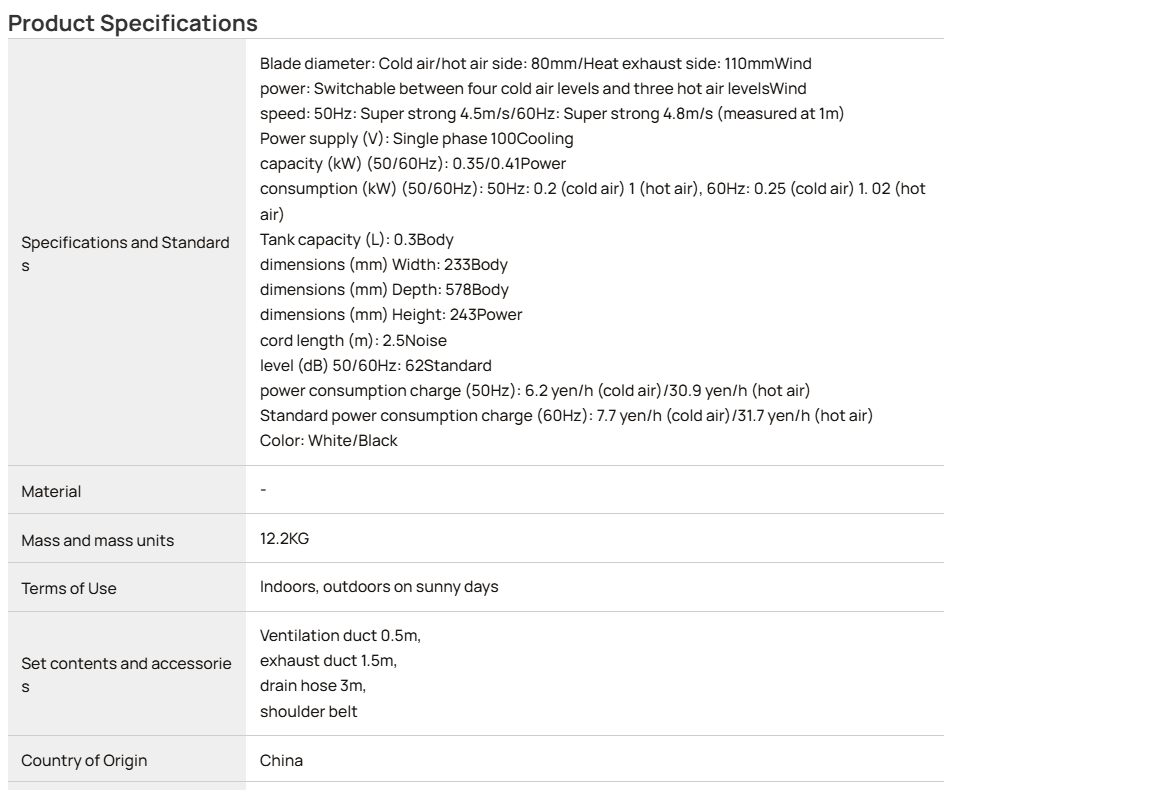Viewport: 1152px width, 790px height.
Task: Select the Material row label
Action: coord(51,492)
